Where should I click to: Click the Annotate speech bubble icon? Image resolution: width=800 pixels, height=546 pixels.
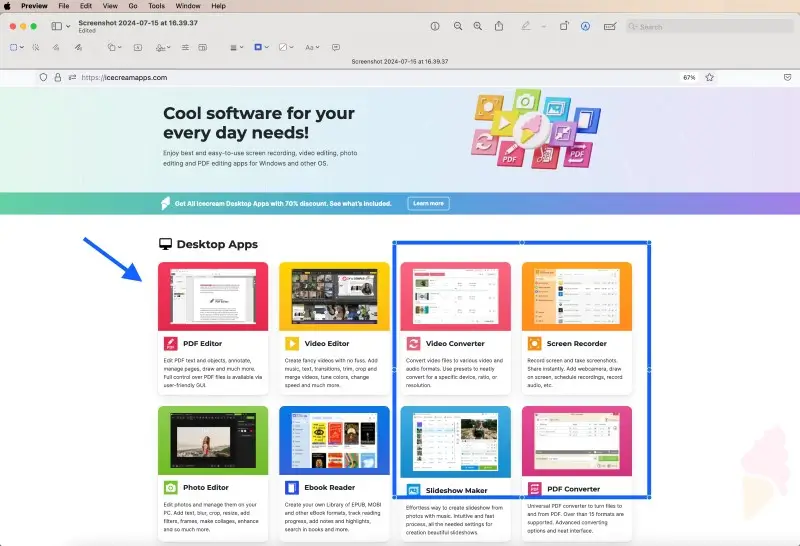coord(336,47)
